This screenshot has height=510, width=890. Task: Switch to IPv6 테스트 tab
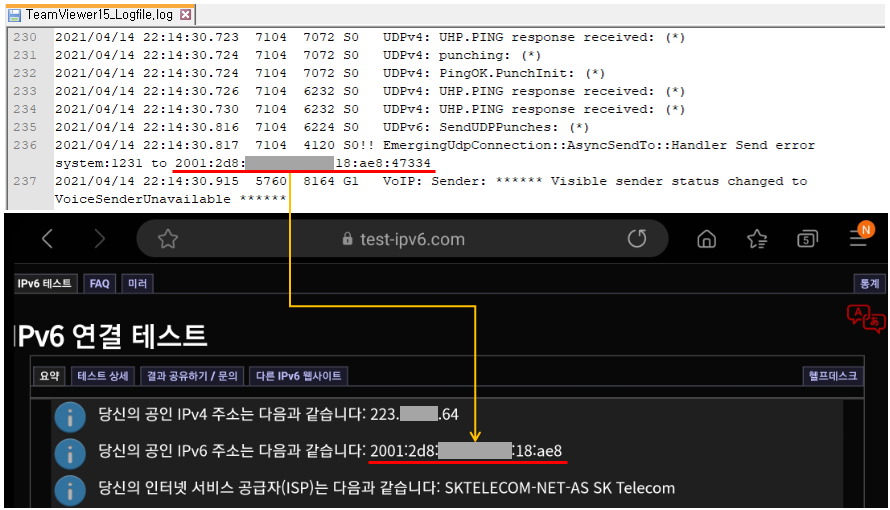[x=44, y=283]
